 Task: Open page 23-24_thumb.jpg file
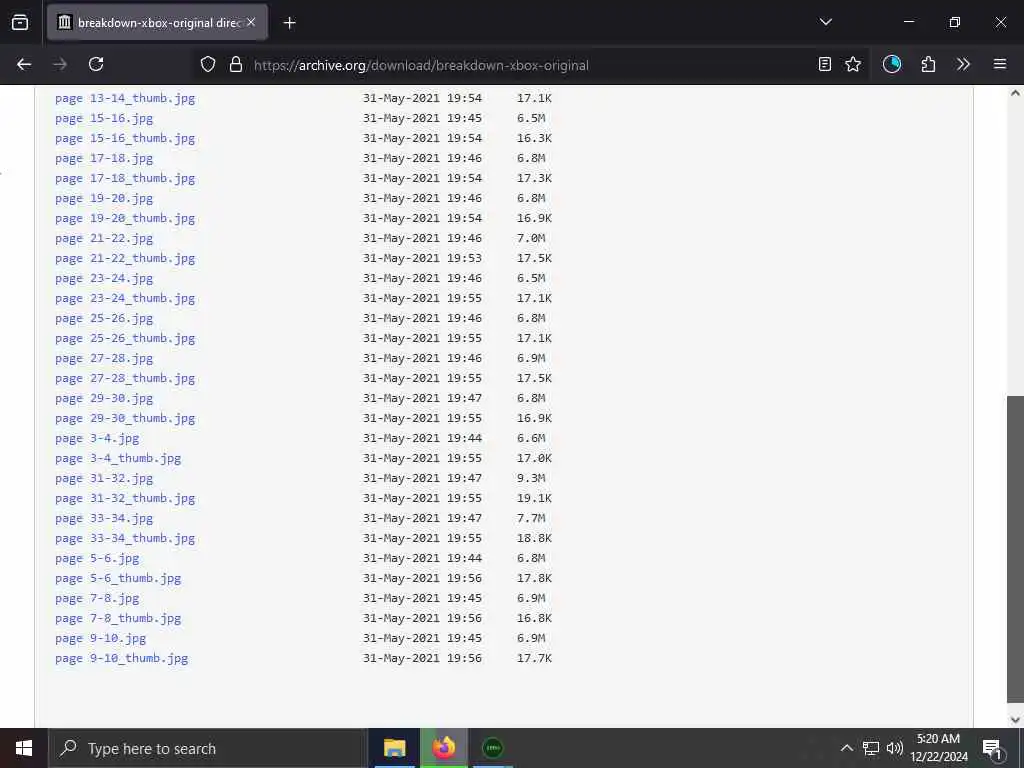click(125, 298)
